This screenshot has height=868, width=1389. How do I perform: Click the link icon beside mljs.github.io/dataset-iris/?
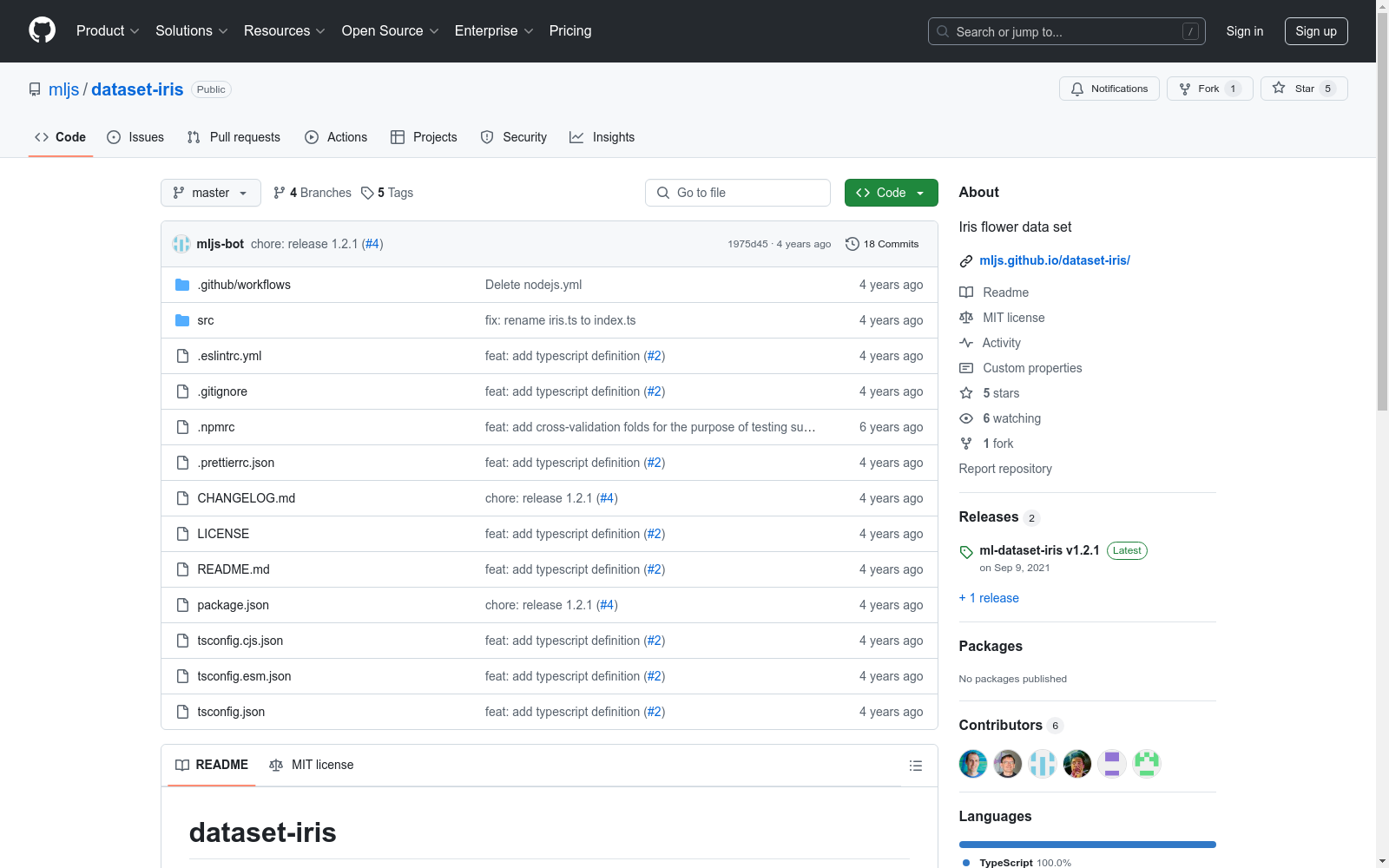(x=966, y=261)
